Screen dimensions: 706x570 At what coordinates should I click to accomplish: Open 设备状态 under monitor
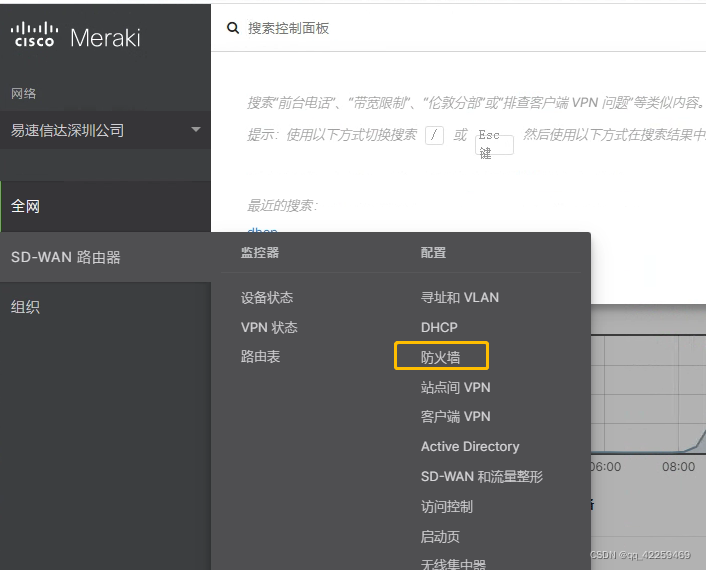tap(267, 298)
